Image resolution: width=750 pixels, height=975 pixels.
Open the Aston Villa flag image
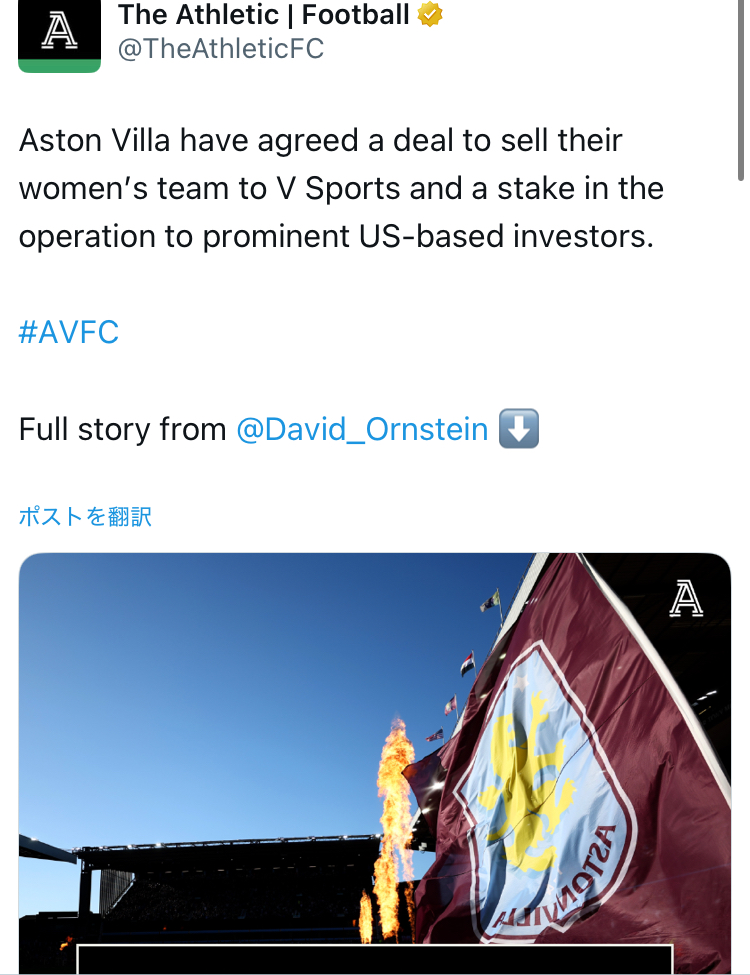(x=374, y=764)
